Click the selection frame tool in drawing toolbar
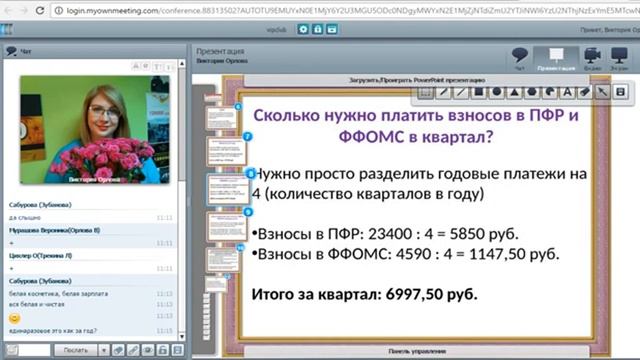The width and height of the screenshot is (640, 360). [x=425, y=92]
